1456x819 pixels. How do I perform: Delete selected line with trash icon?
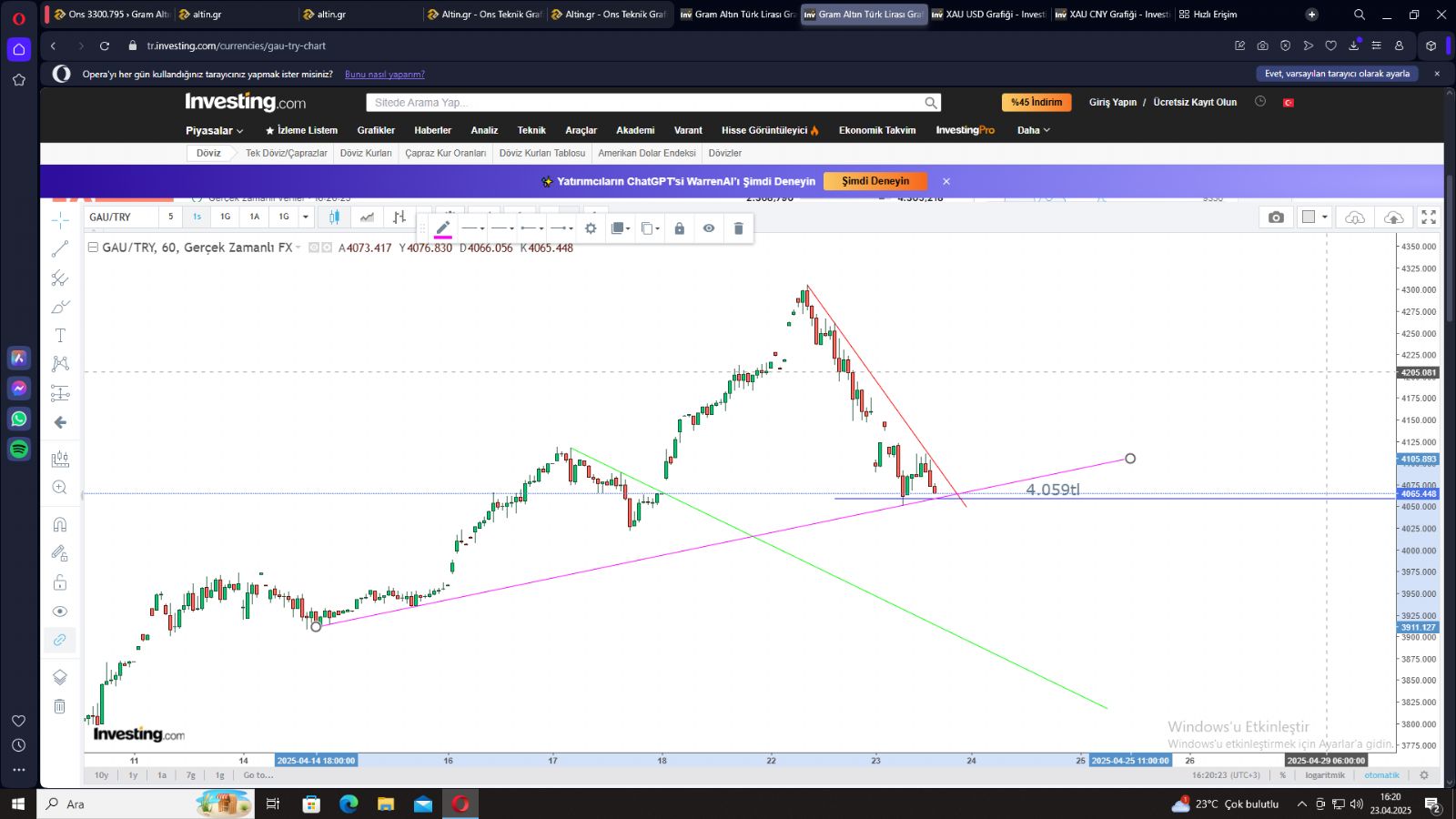coord(738,228)
